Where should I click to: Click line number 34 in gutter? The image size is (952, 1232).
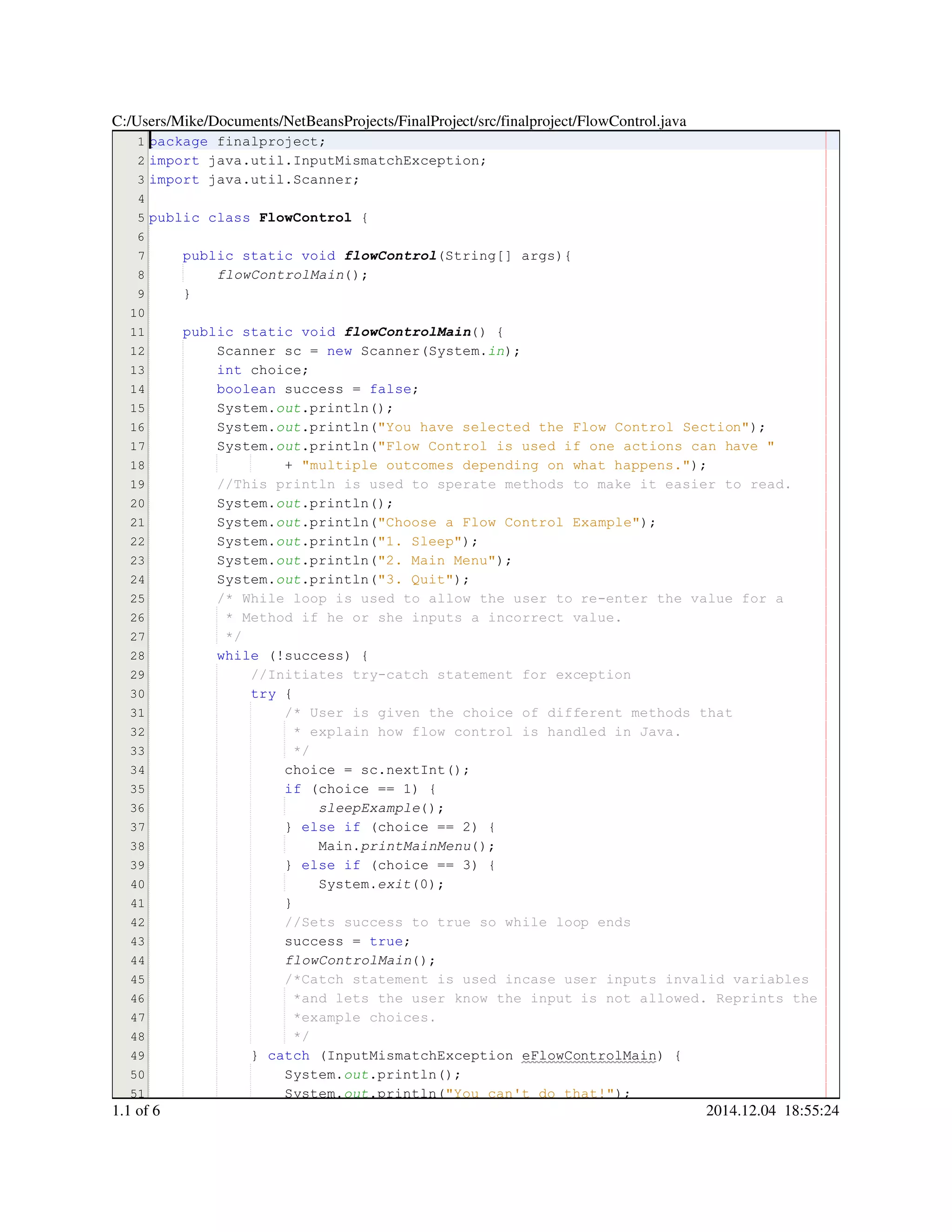[x=138, y=770]
